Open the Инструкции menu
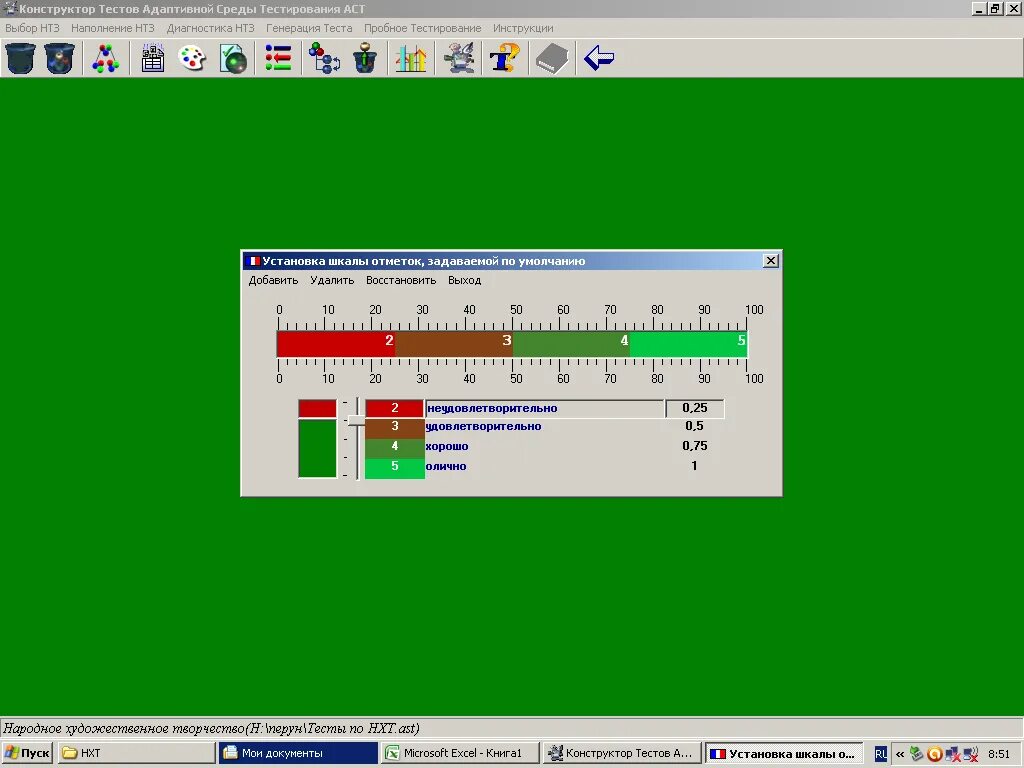 click(523, 28)
